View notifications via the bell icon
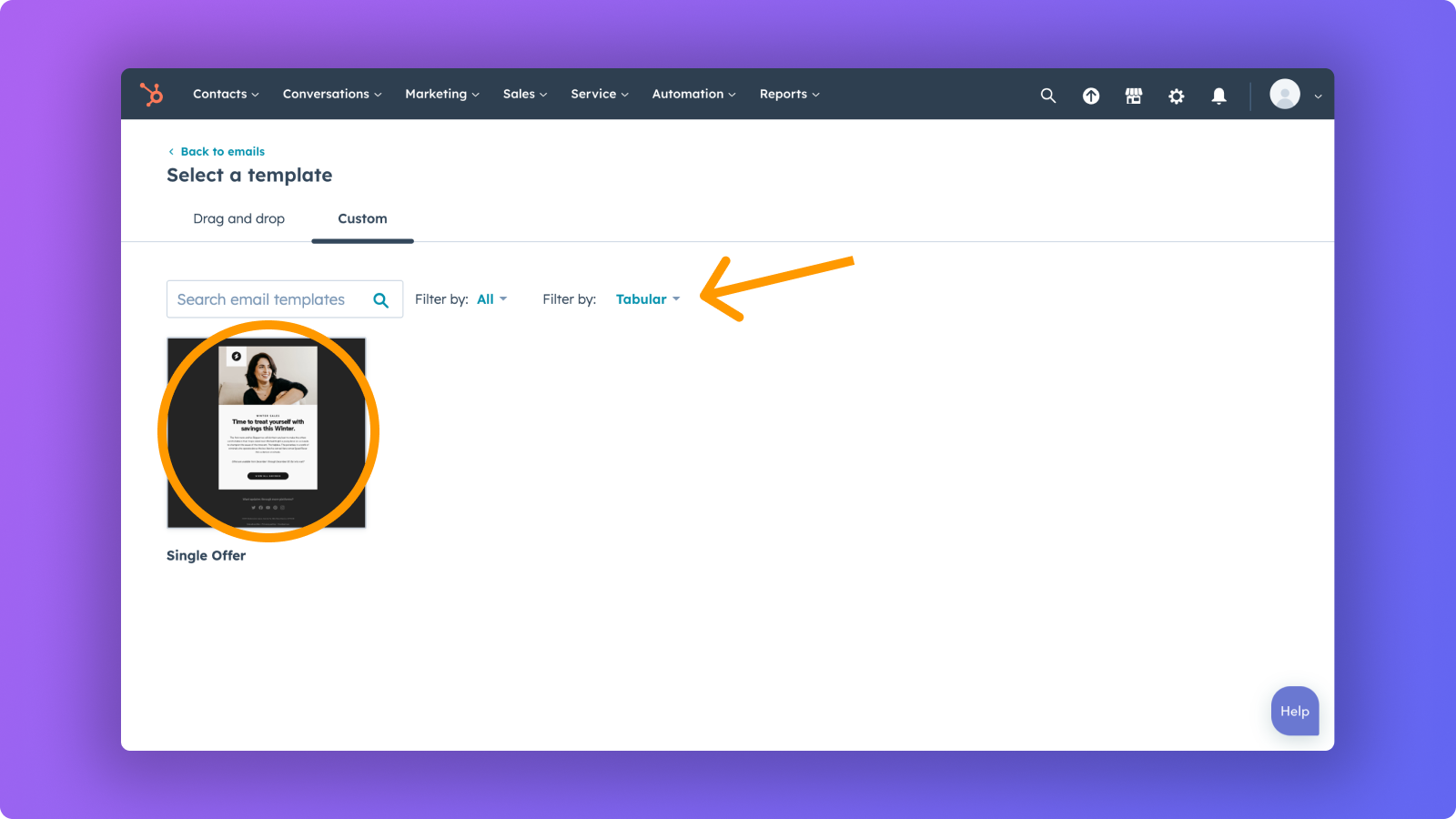 (1218, 95)
